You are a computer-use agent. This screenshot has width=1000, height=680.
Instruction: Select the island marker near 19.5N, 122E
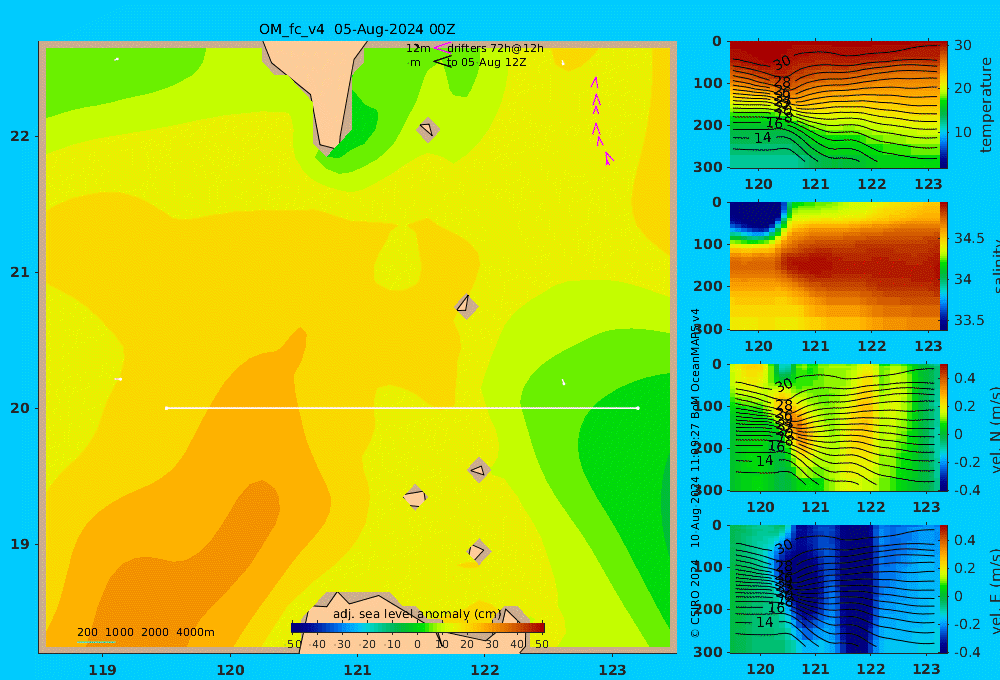tap(479, 470)
